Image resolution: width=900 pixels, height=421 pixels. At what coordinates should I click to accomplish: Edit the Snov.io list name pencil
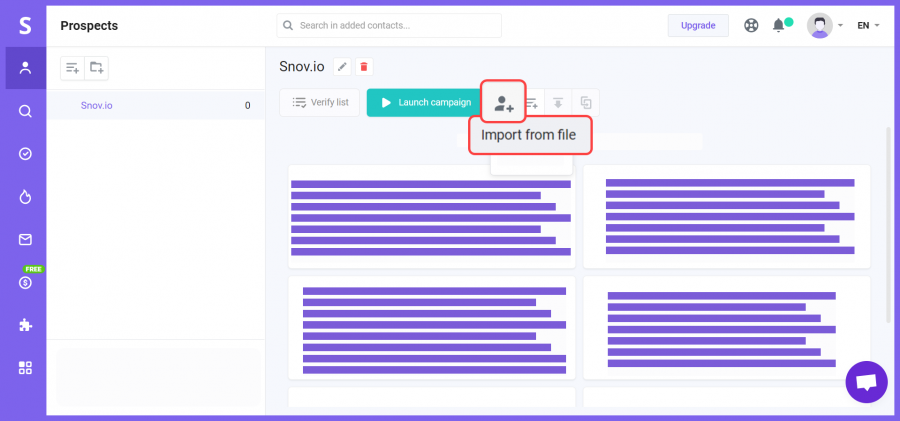[x=342, y=67]
